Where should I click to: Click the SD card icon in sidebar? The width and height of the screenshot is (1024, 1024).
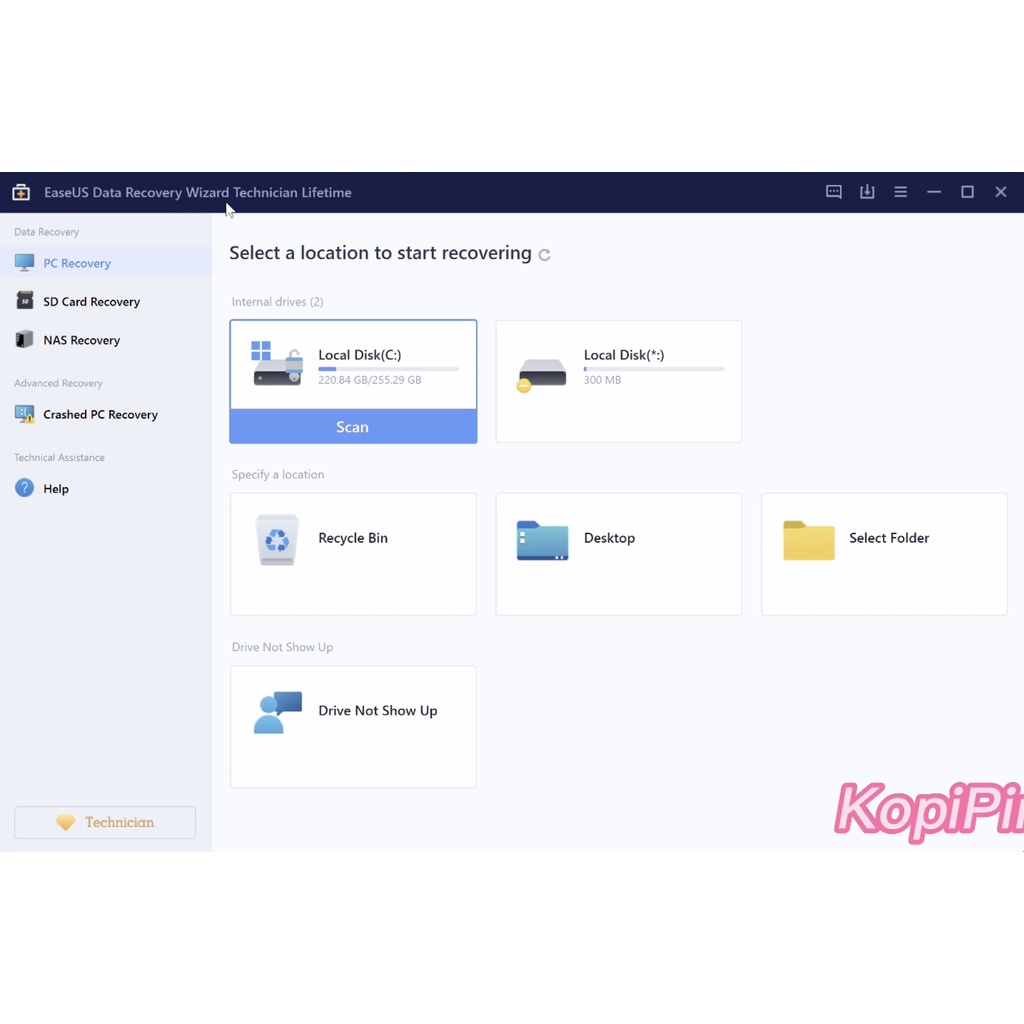[25, 300]
